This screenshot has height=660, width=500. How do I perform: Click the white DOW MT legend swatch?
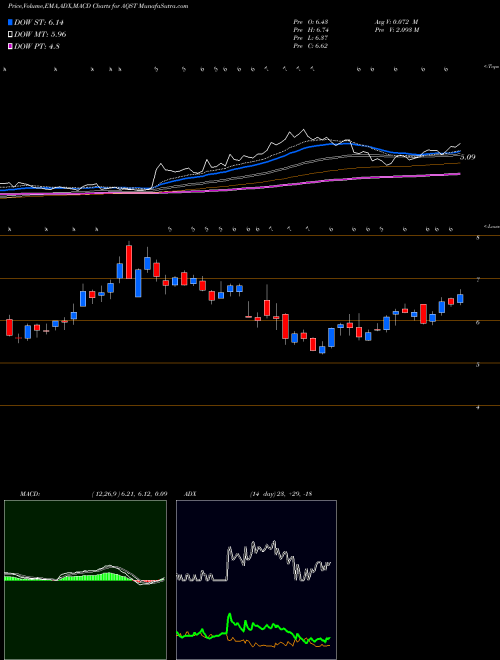tap(10, 34)
